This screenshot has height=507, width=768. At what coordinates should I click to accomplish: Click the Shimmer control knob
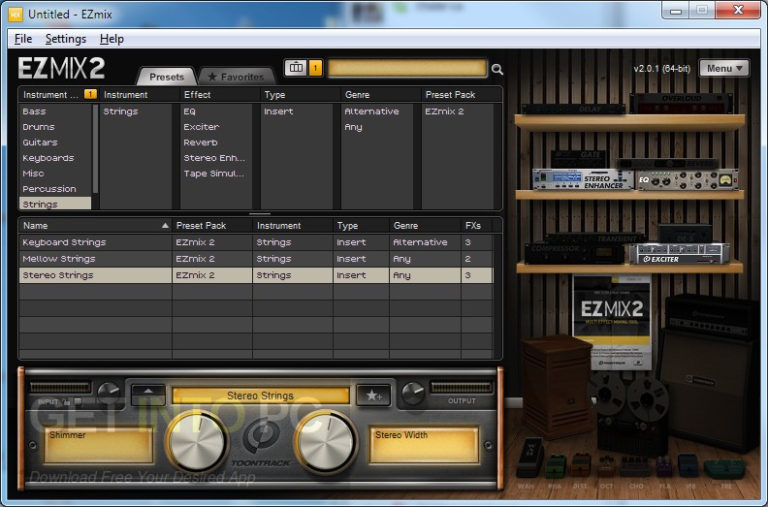pos(196,441)
